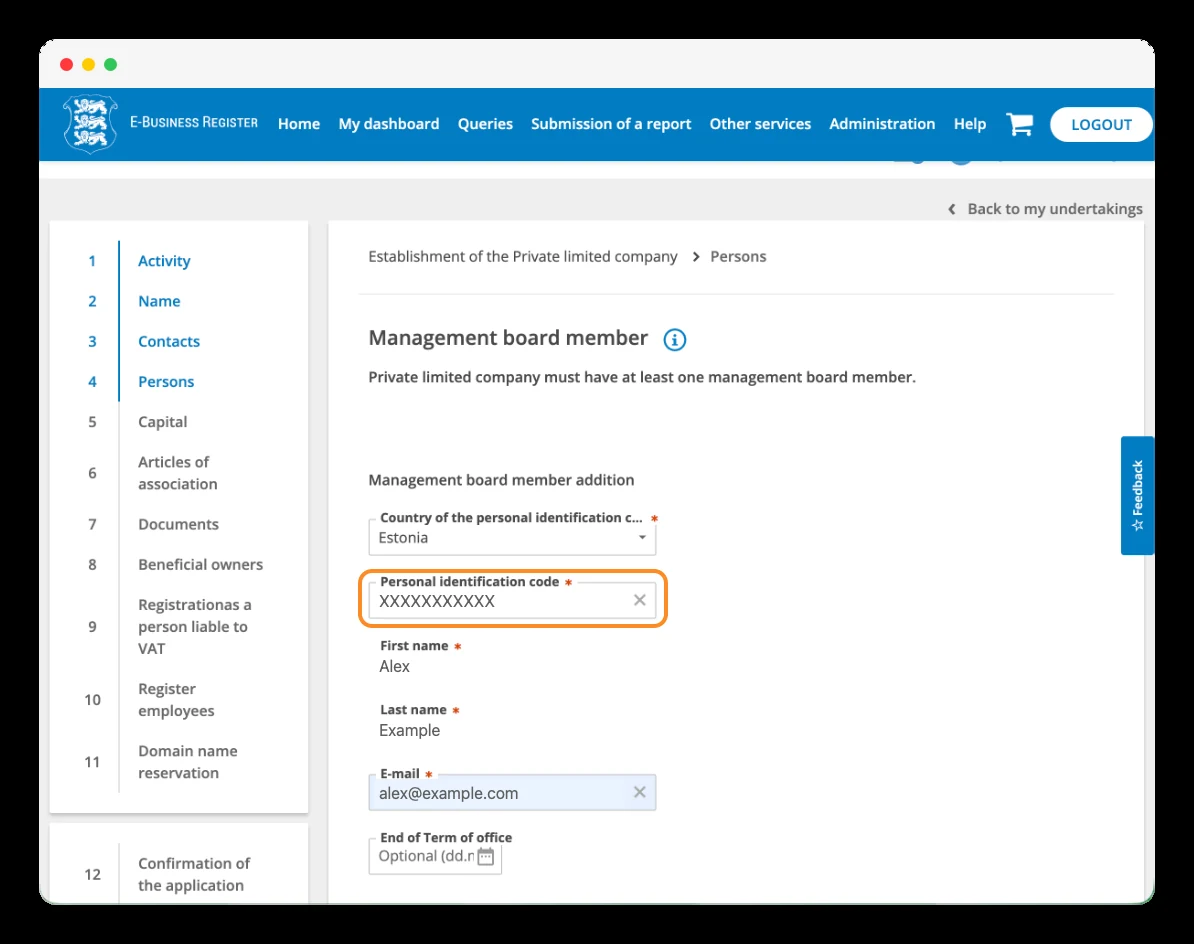Screen dimensions: 1194x944
Task: Go to the Beneficial owners step
Action: [x=200, y=564]
